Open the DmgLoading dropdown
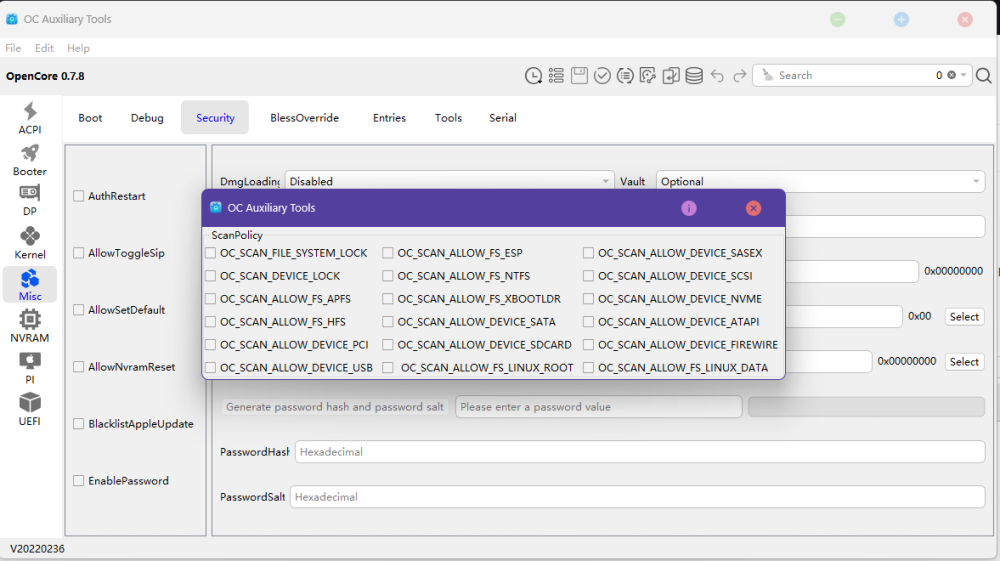This screenshot has width=1000, height=561. point(450,181)
